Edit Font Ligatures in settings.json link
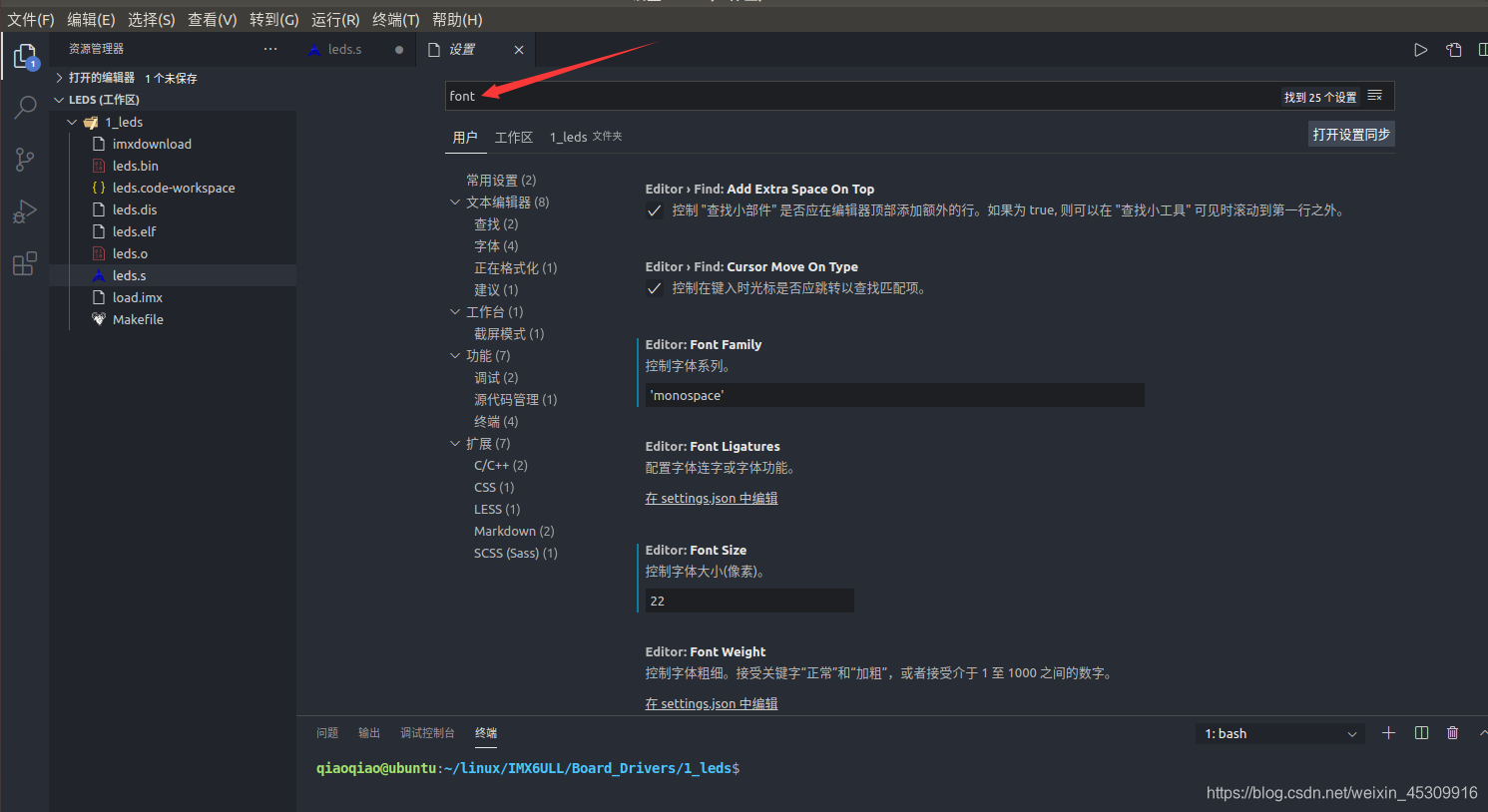This screenshot has width=1488, height=812. click(x=711, y=498)
